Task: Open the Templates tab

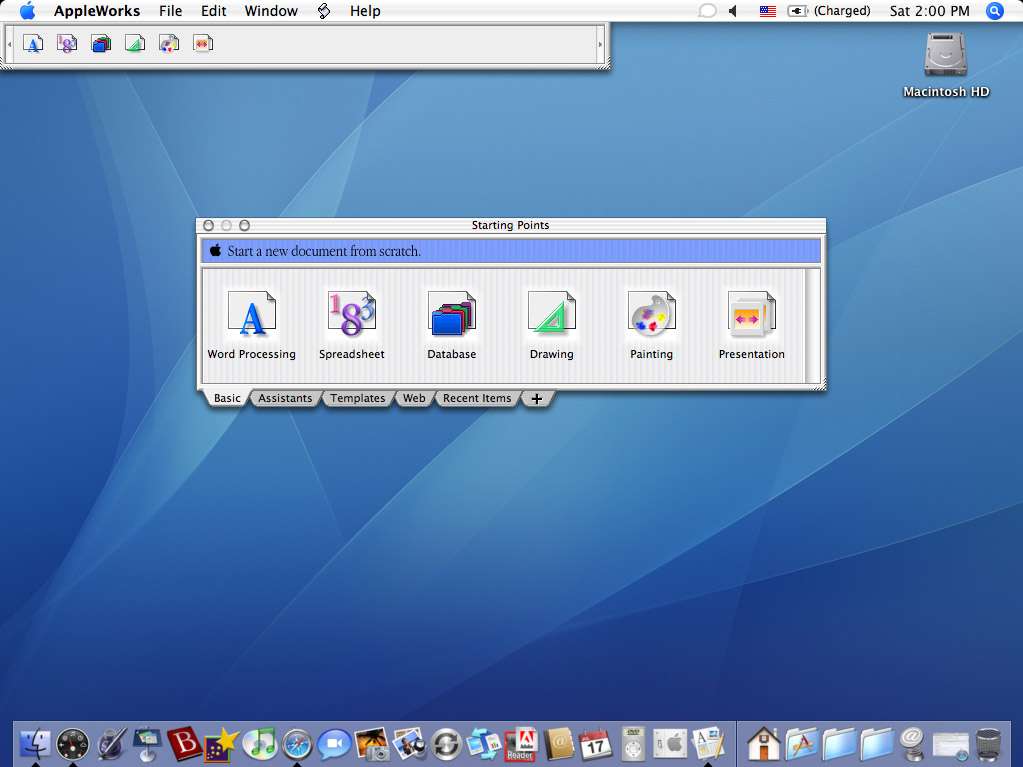Action: point(358,398)
